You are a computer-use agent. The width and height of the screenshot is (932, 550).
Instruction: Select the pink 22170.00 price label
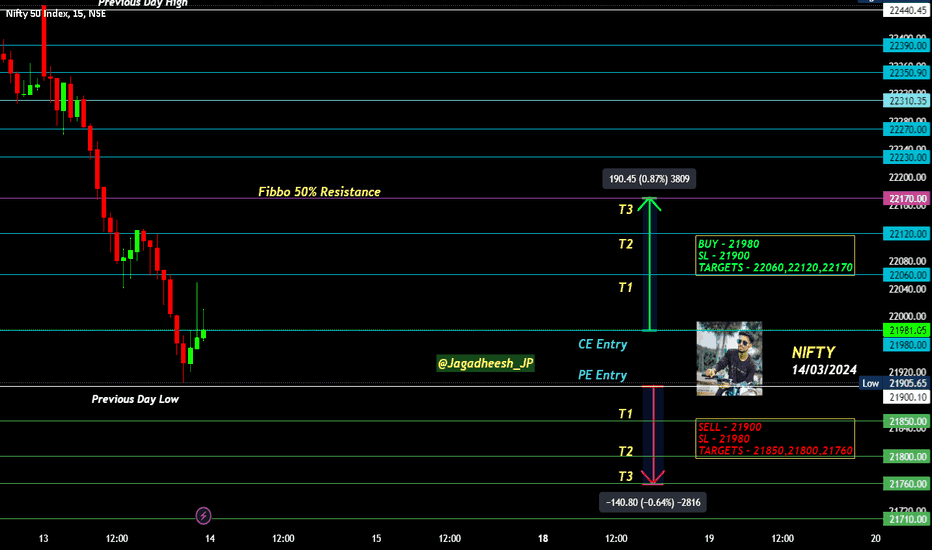(906, 199)
